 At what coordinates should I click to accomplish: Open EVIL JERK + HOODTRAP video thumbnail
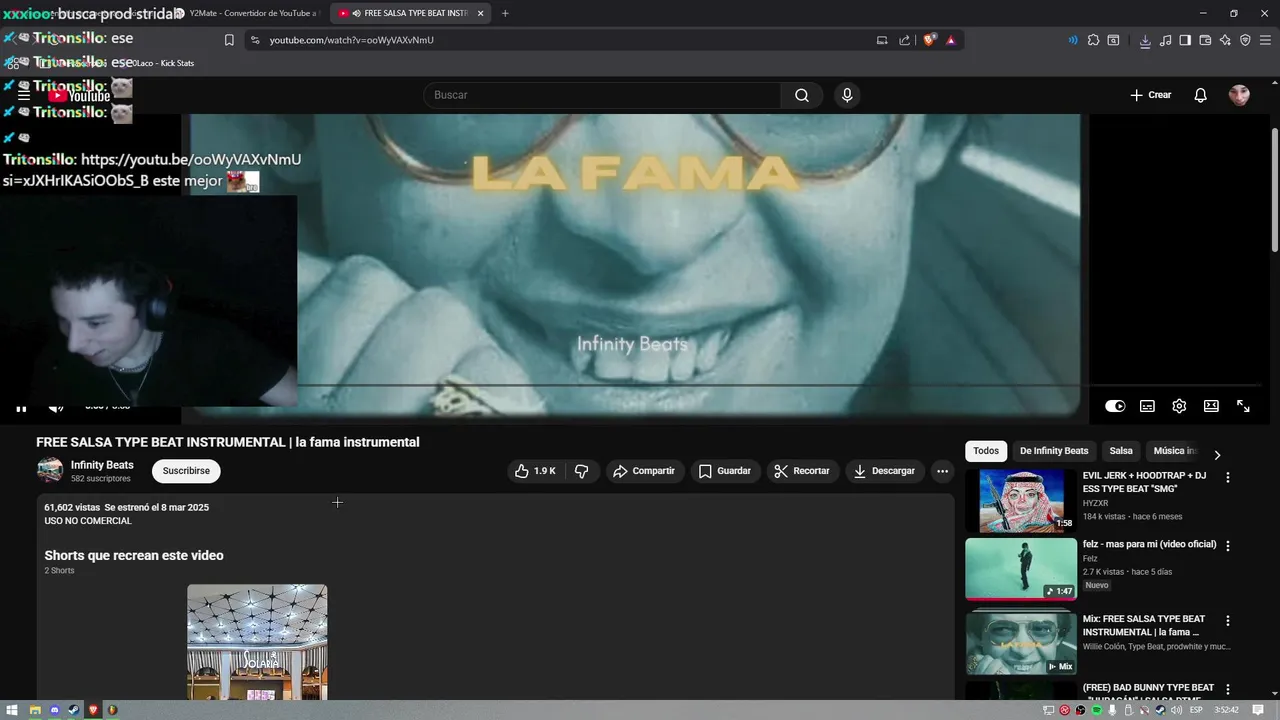1021,501
